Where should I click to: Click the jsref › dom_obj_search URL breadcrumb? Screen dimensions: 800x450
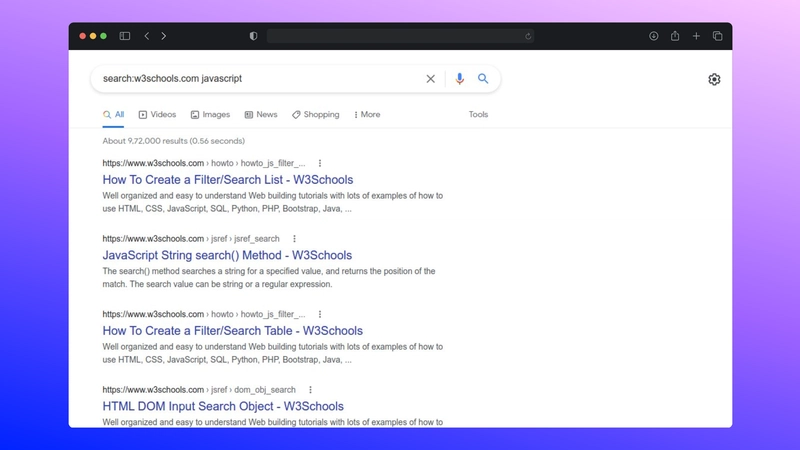click(254, 390)
